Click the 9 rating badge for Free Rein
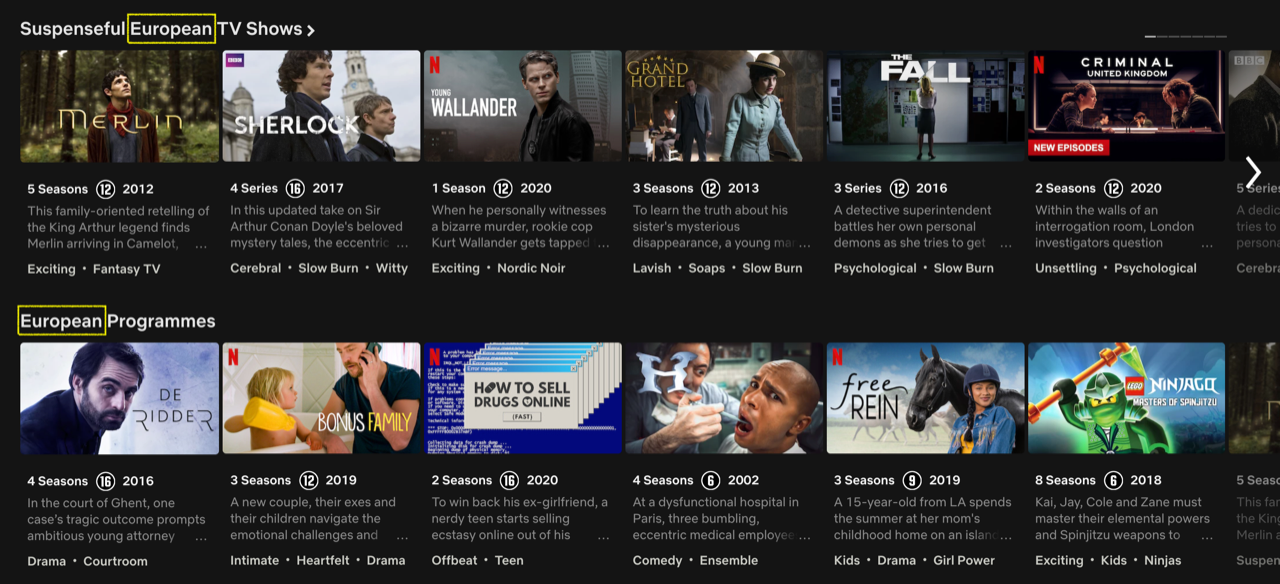The width and height of the screenshot is (1280, 584). (x=912, y=481)
